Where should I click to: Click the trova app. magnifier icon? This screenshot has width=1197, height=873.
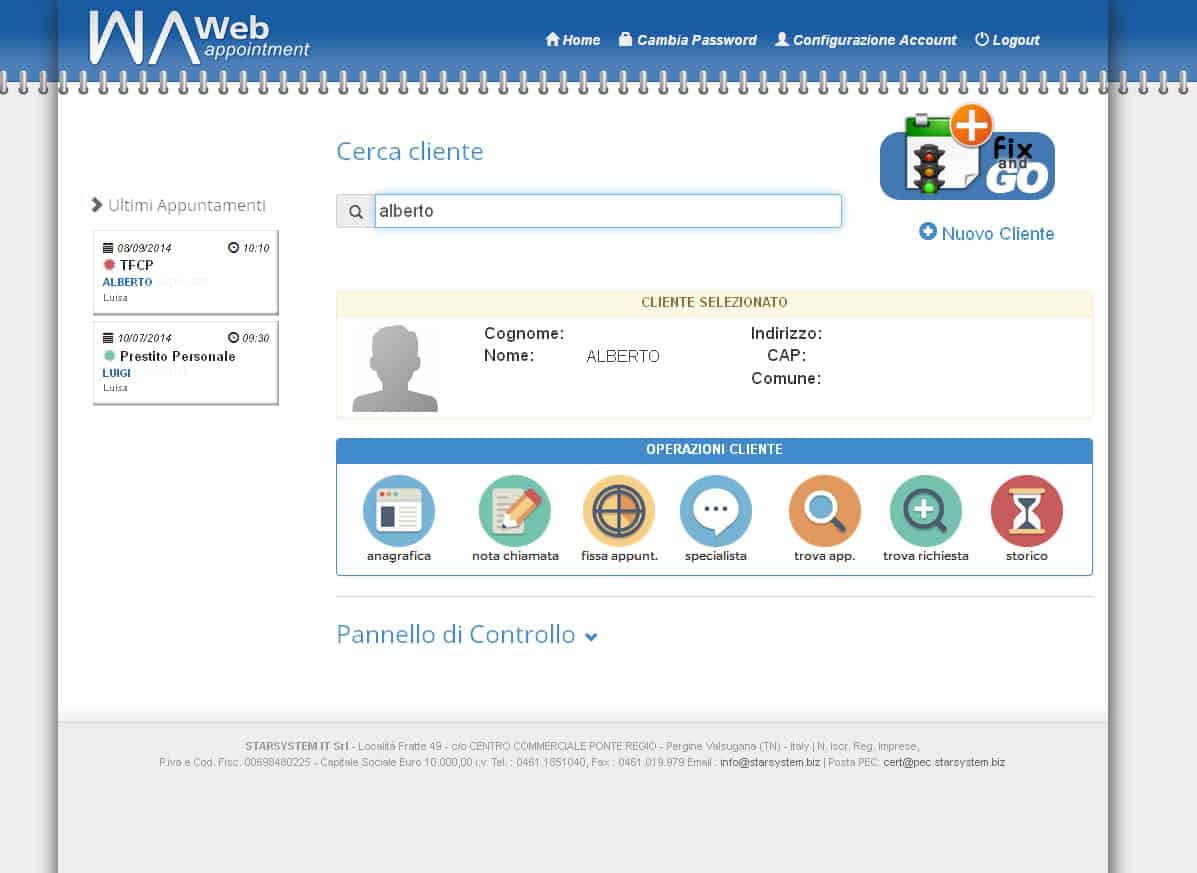tap(824, 511)
